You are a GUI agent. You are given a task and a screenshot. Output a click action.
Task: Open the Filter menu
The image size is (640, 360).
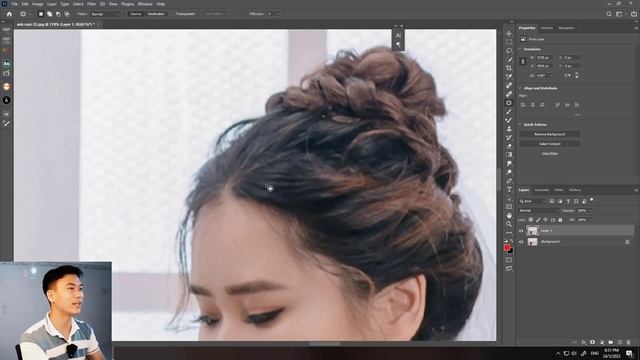pos(91,4)
